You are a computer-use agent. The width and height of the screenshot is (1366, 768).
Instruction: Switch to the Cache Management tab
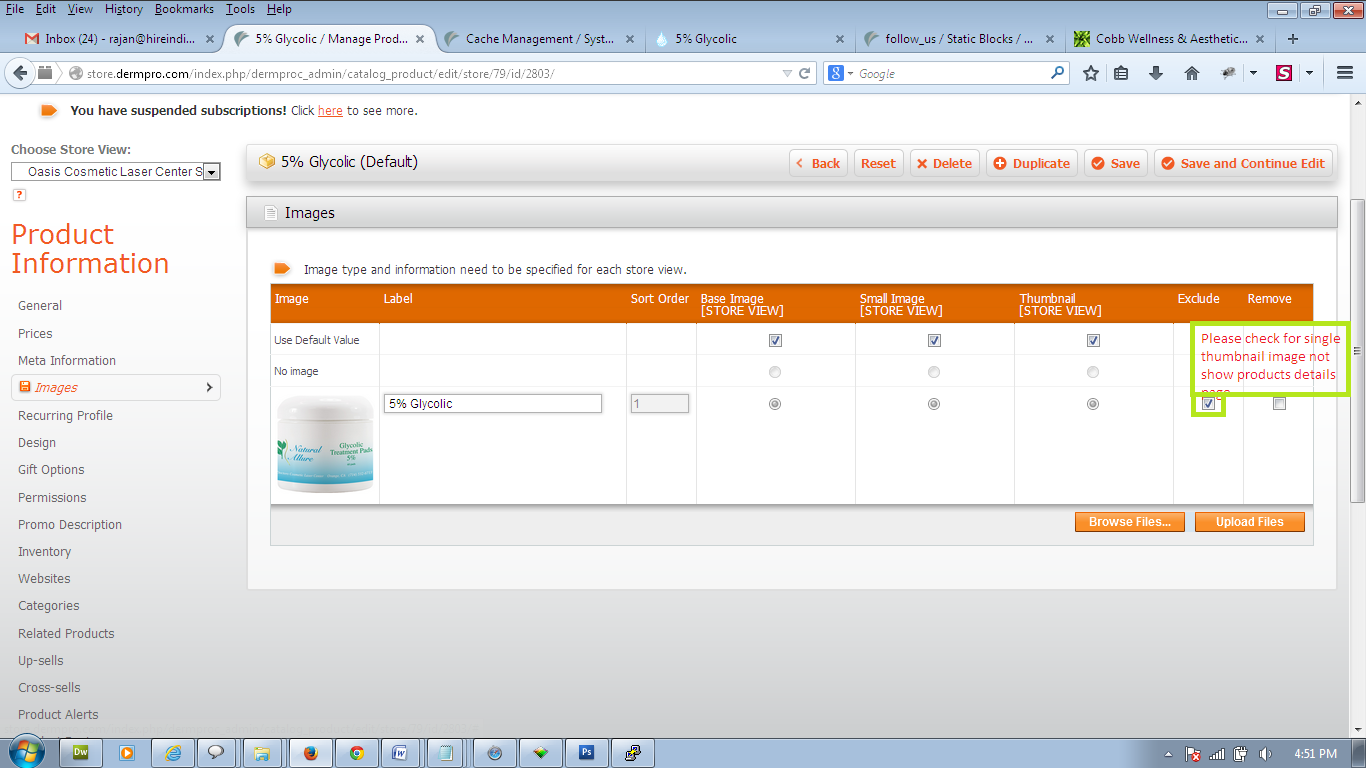click(x=539, y=39)
